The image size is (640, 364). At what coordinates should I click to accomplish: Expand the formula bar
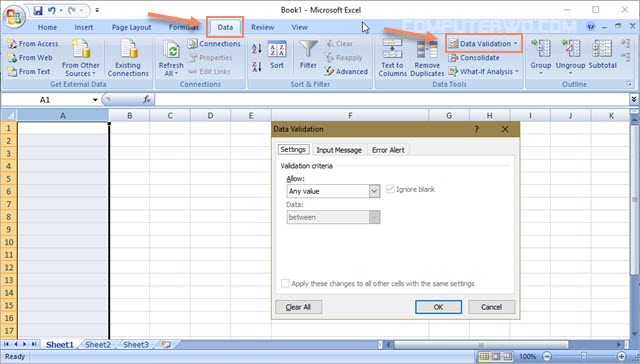633,99
